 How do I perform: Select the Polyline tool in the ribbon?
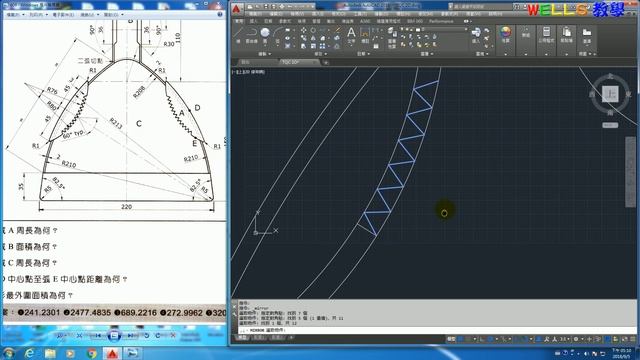(251, 35)
